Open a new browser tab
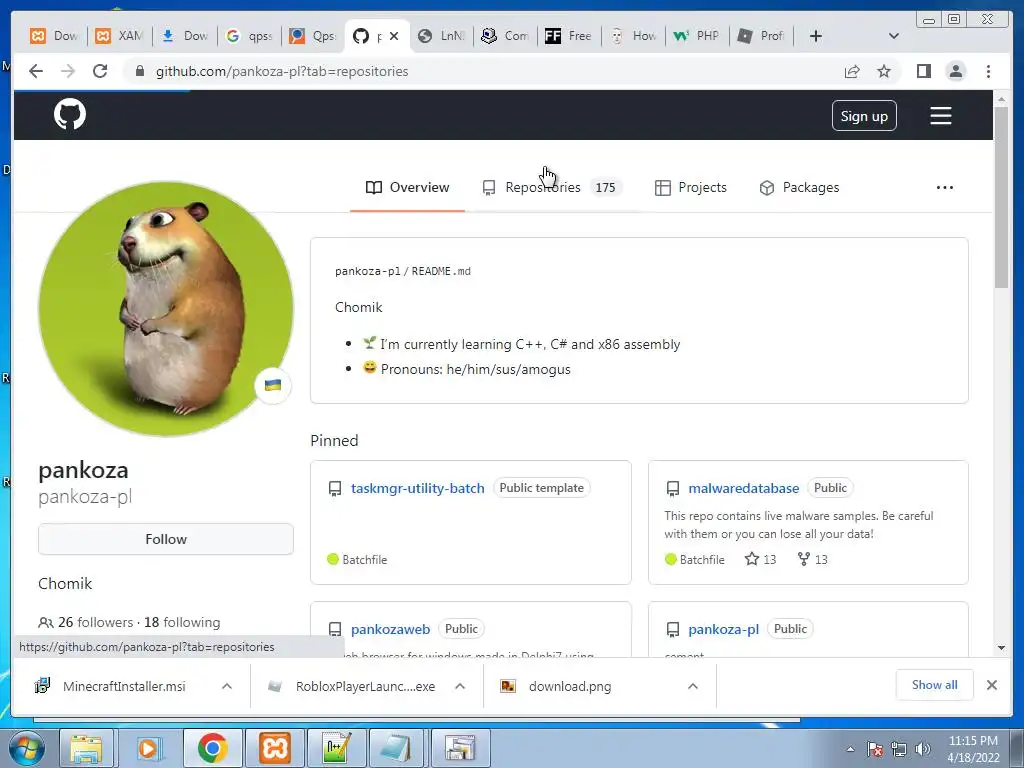This screenshot has height=768, width=1024. (816, 36)
